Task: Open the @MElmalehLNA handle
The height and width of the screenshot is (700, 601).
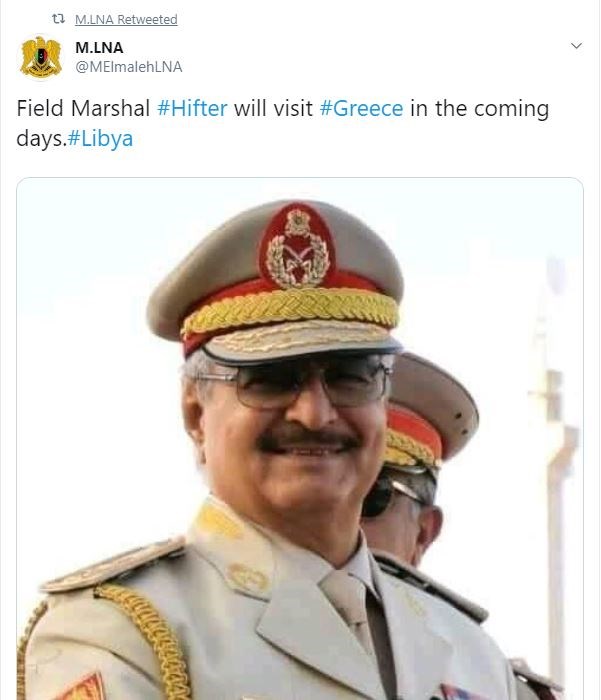Action: pos(129,66)
